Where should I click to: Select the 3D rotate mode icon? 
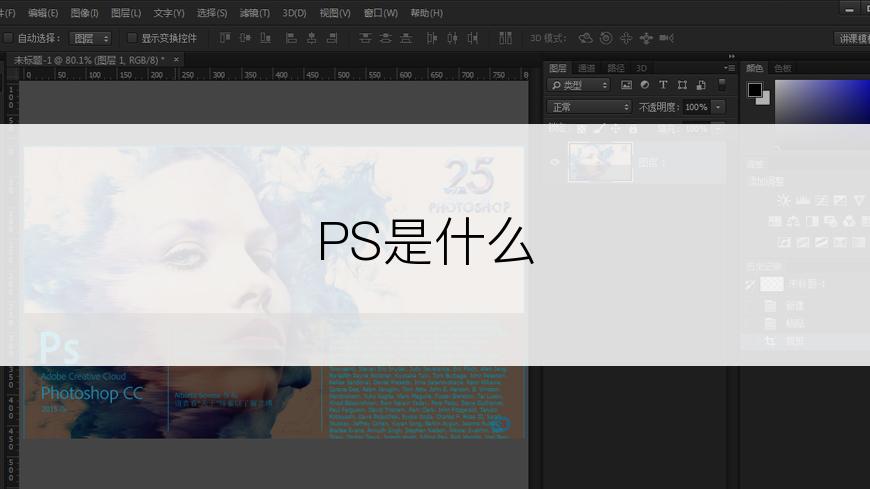click(586, 38)
